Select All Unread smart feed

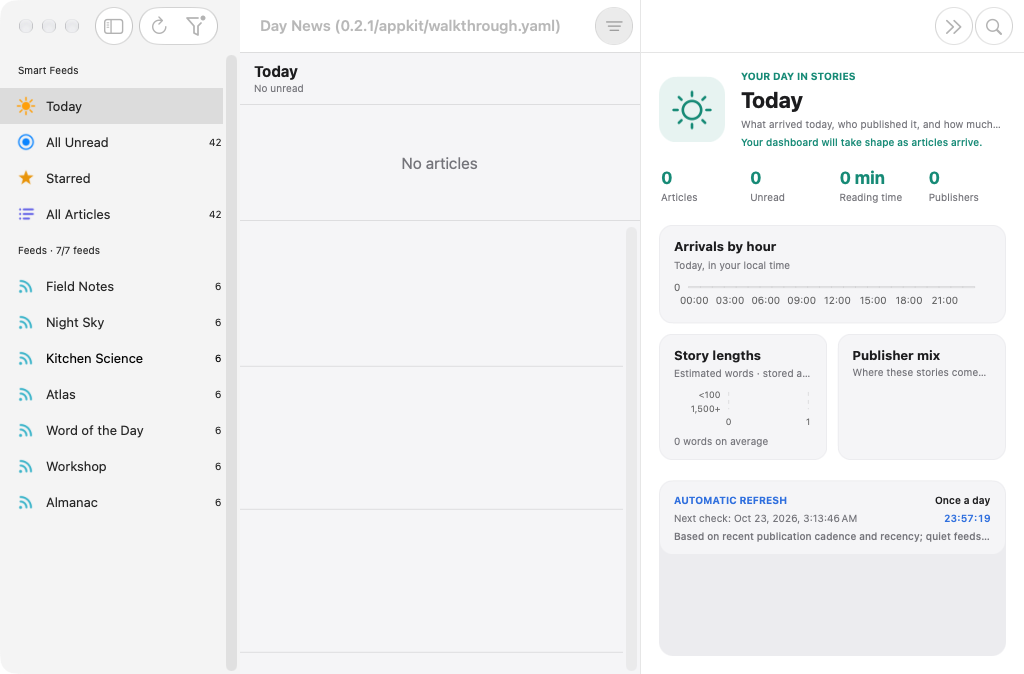[x=112, y=142]
